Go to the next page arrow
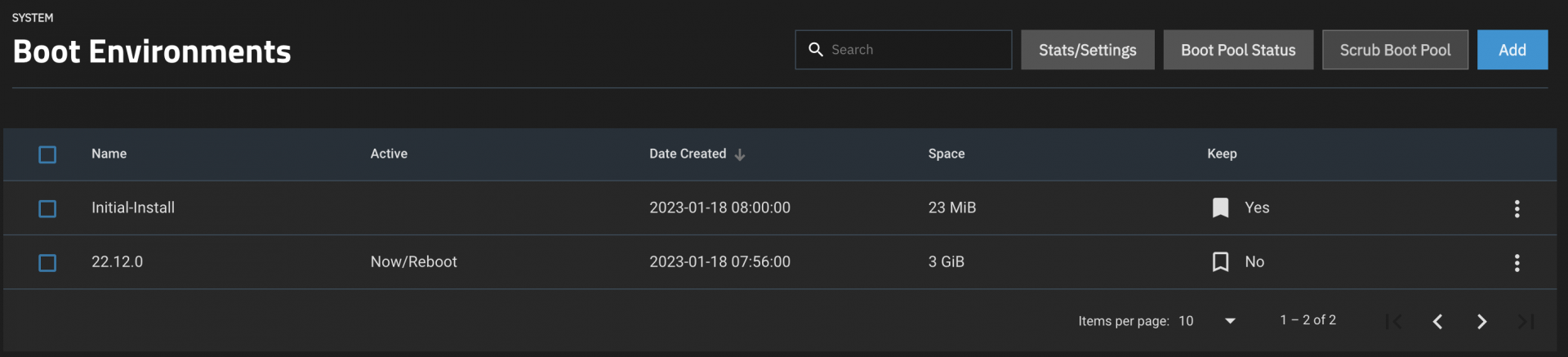 1481,322
